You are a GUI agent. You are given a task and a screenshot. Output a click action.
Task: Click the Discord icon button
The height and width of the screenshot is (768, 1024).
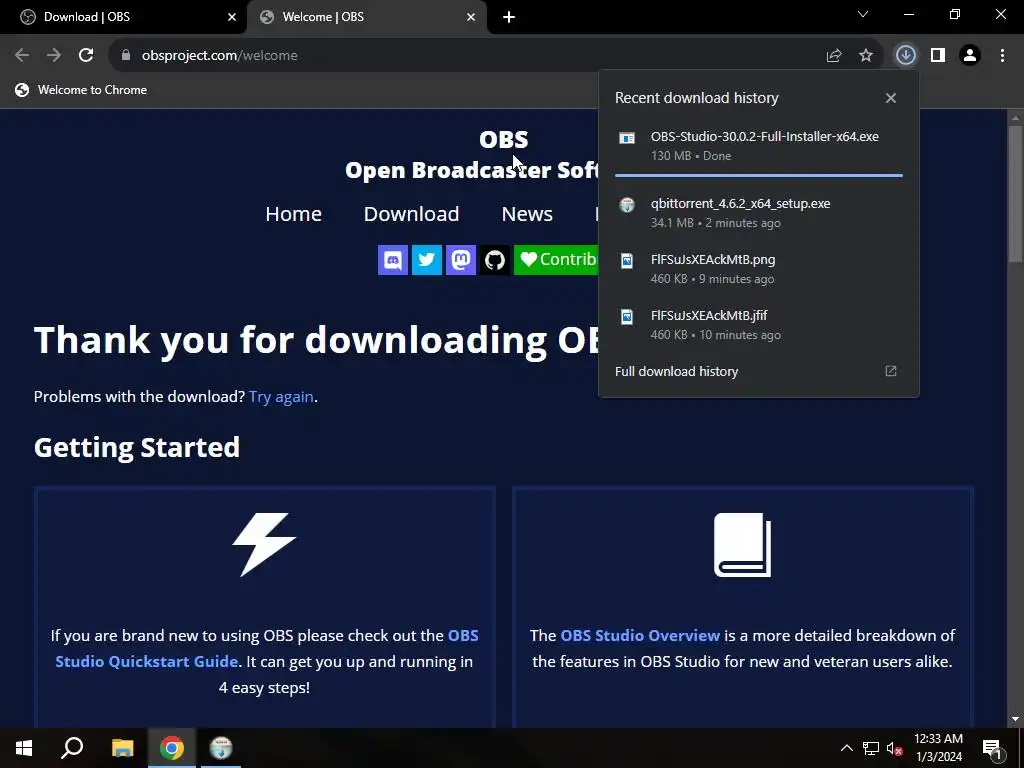(x=392, y=260)
